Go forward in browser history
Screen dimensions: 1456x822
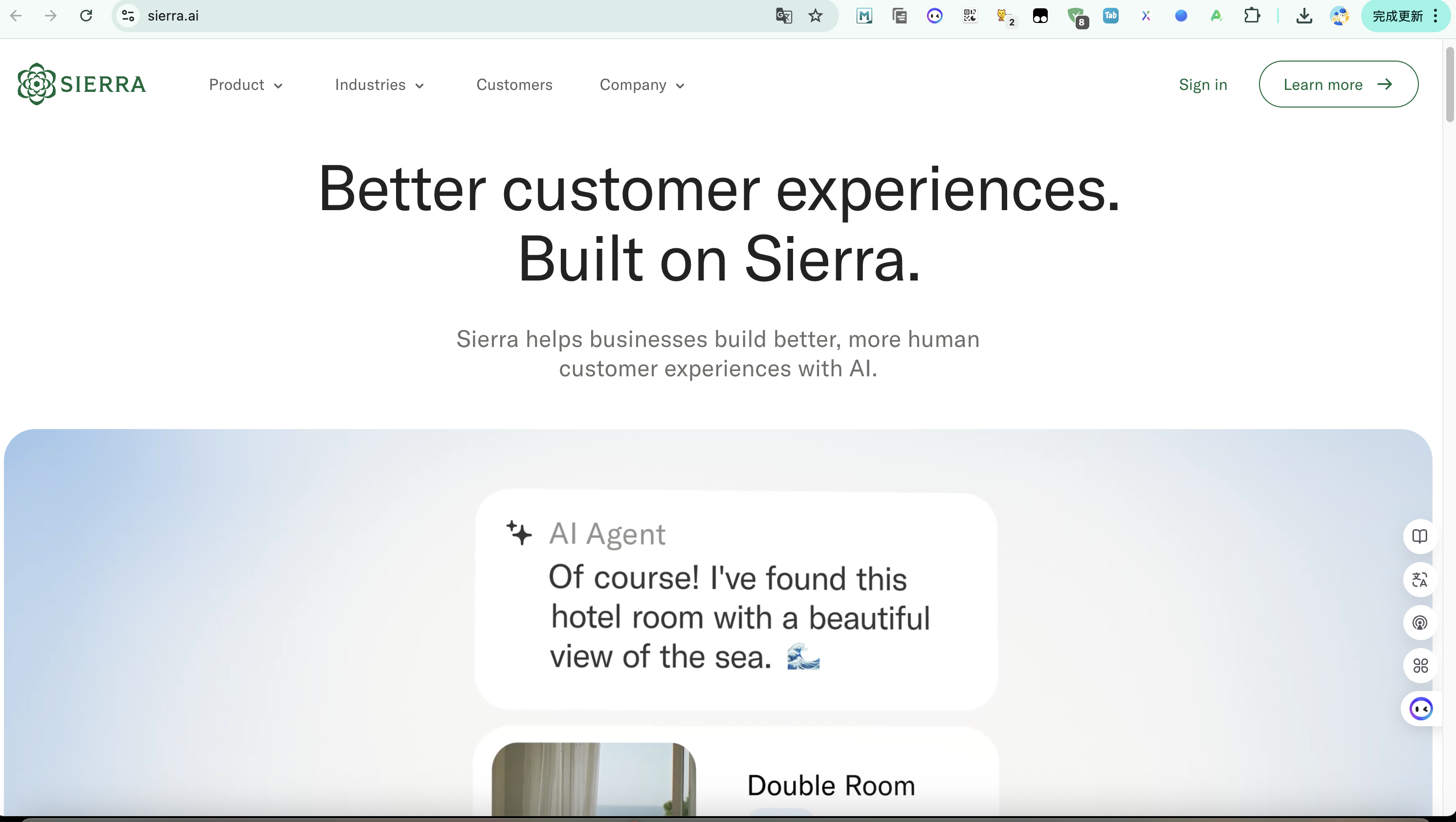coord(51,16)
